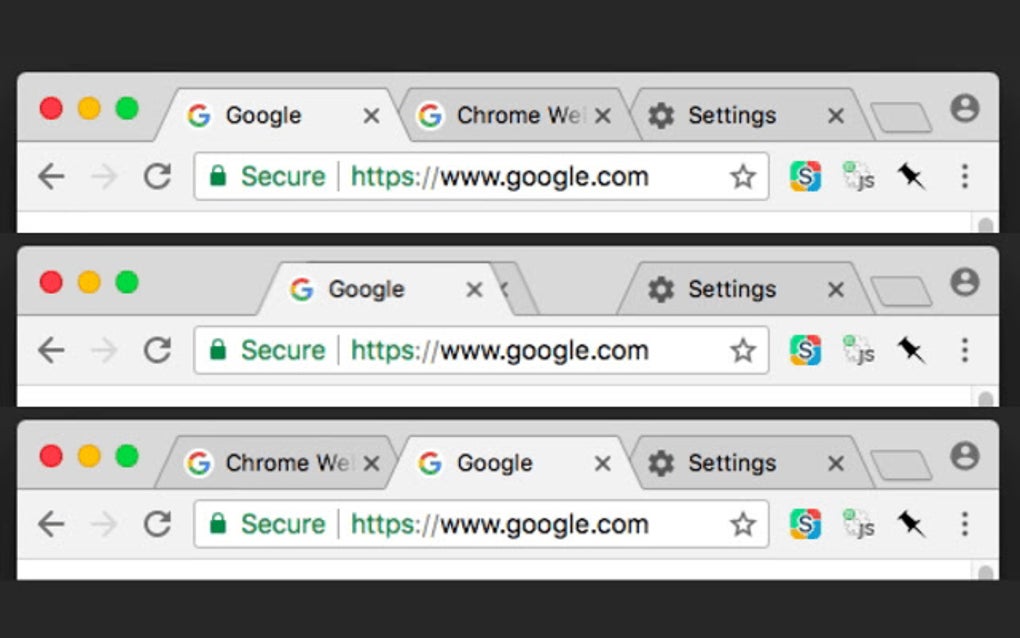This screenshot has height=638, width=1020.
Task: Click inside the address bar URL field
Action: (x=500, y=176)
